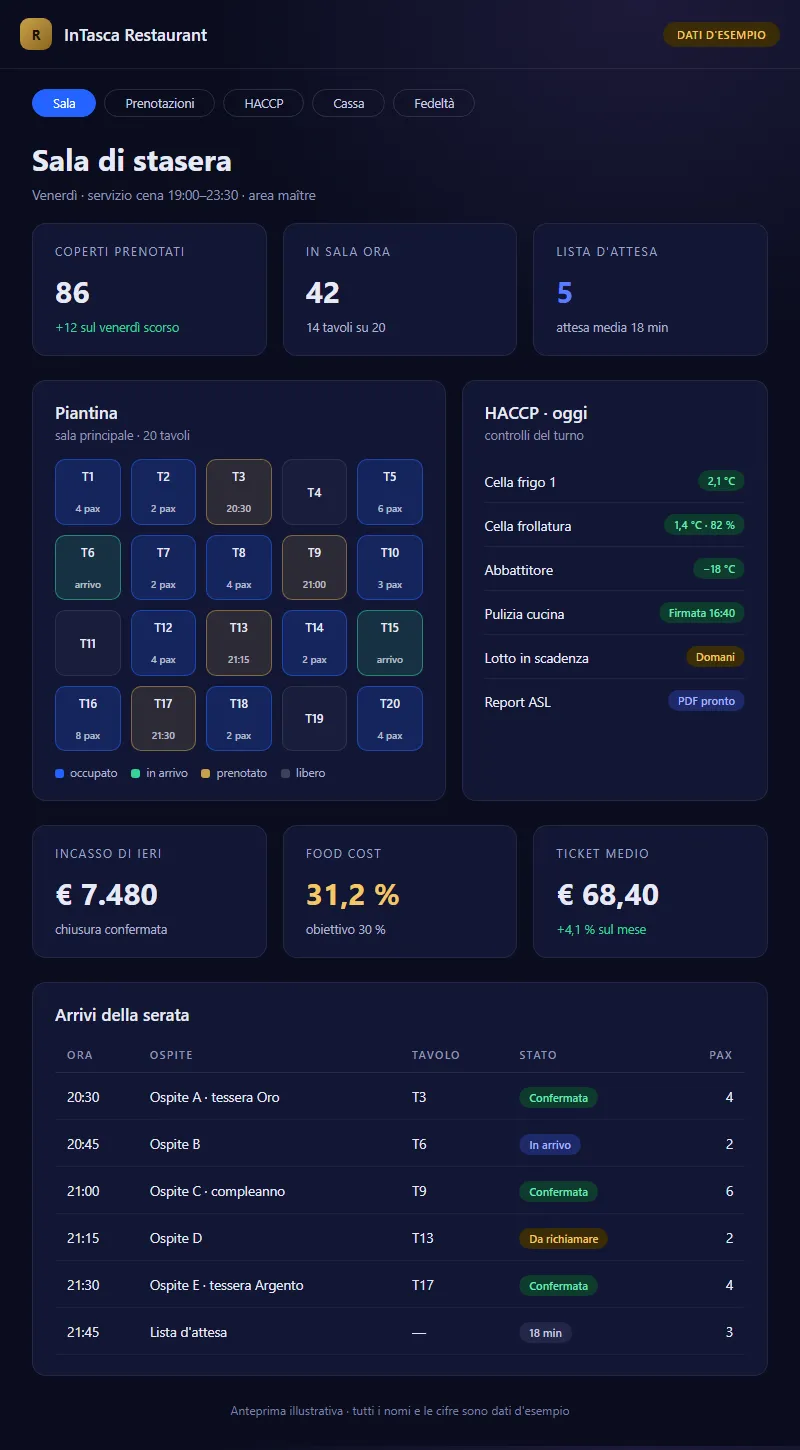This screenshot has height=1450, width=800.
Task: Pick free table T19
Action: click(x=314, y=719)
